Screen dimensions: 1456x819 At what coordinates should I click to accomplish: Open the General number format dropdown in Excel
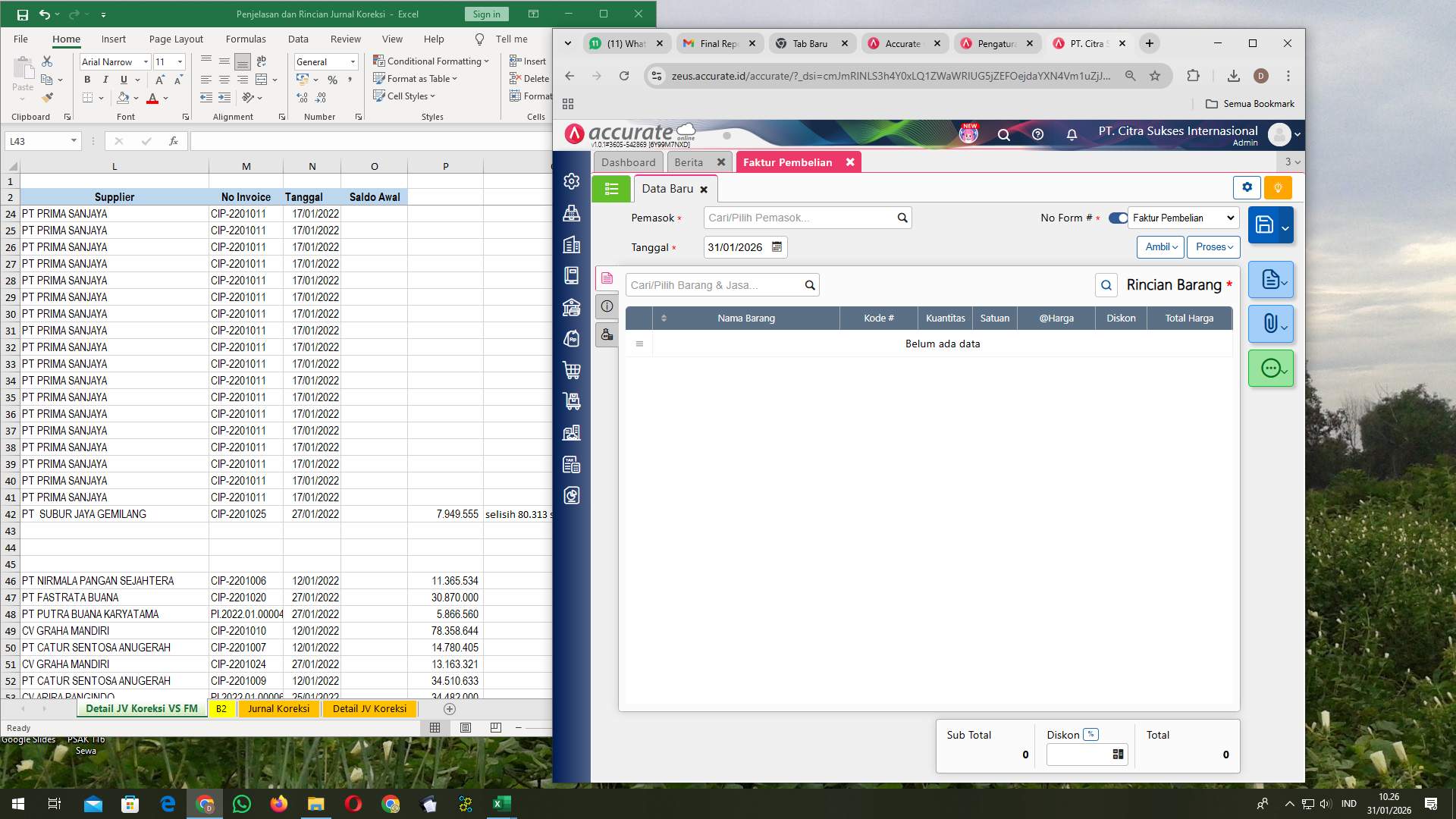353,61
